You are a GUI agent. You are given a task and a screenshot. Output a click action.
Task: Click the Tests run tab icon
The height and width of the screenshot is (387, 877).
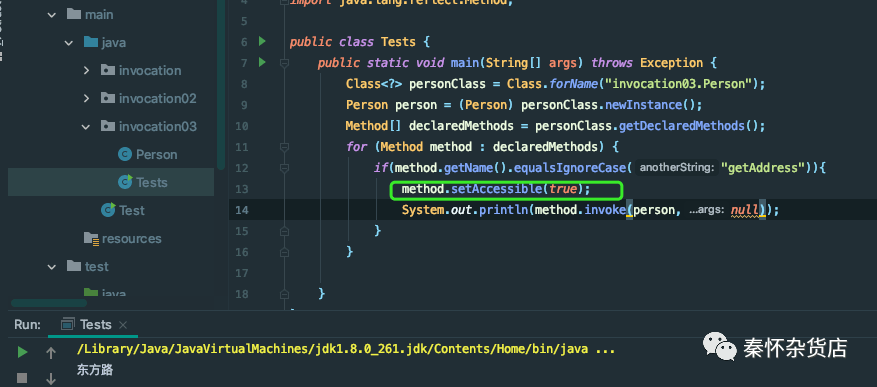click(68, 324)
